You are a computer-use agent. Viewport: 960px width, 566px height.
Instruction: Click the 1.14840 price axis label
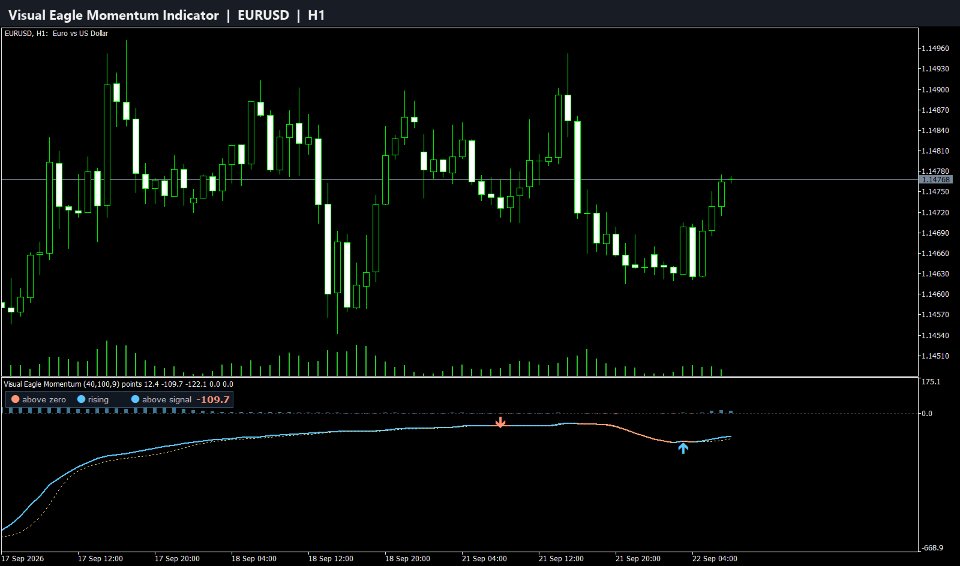click(935, 130)
